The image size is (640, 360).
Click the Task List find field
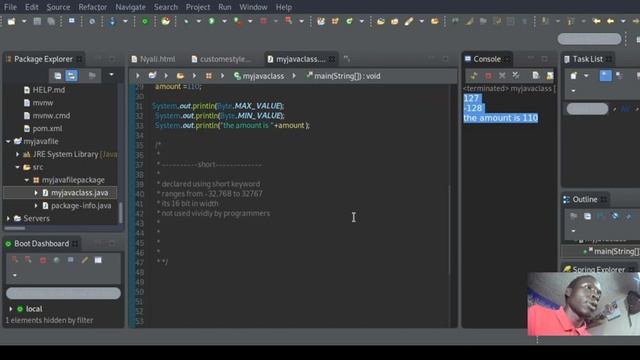click(x=587, y=109)
